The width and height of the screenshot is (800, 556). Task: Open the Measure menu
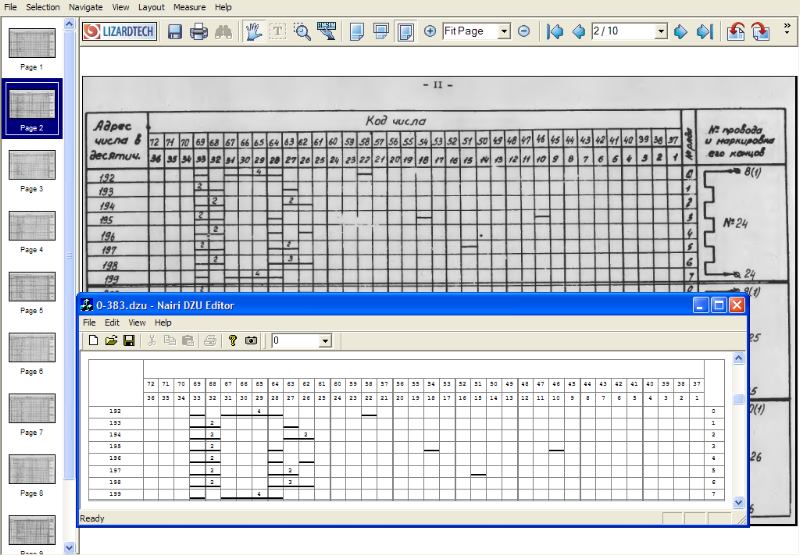click(x=189, y=7)
